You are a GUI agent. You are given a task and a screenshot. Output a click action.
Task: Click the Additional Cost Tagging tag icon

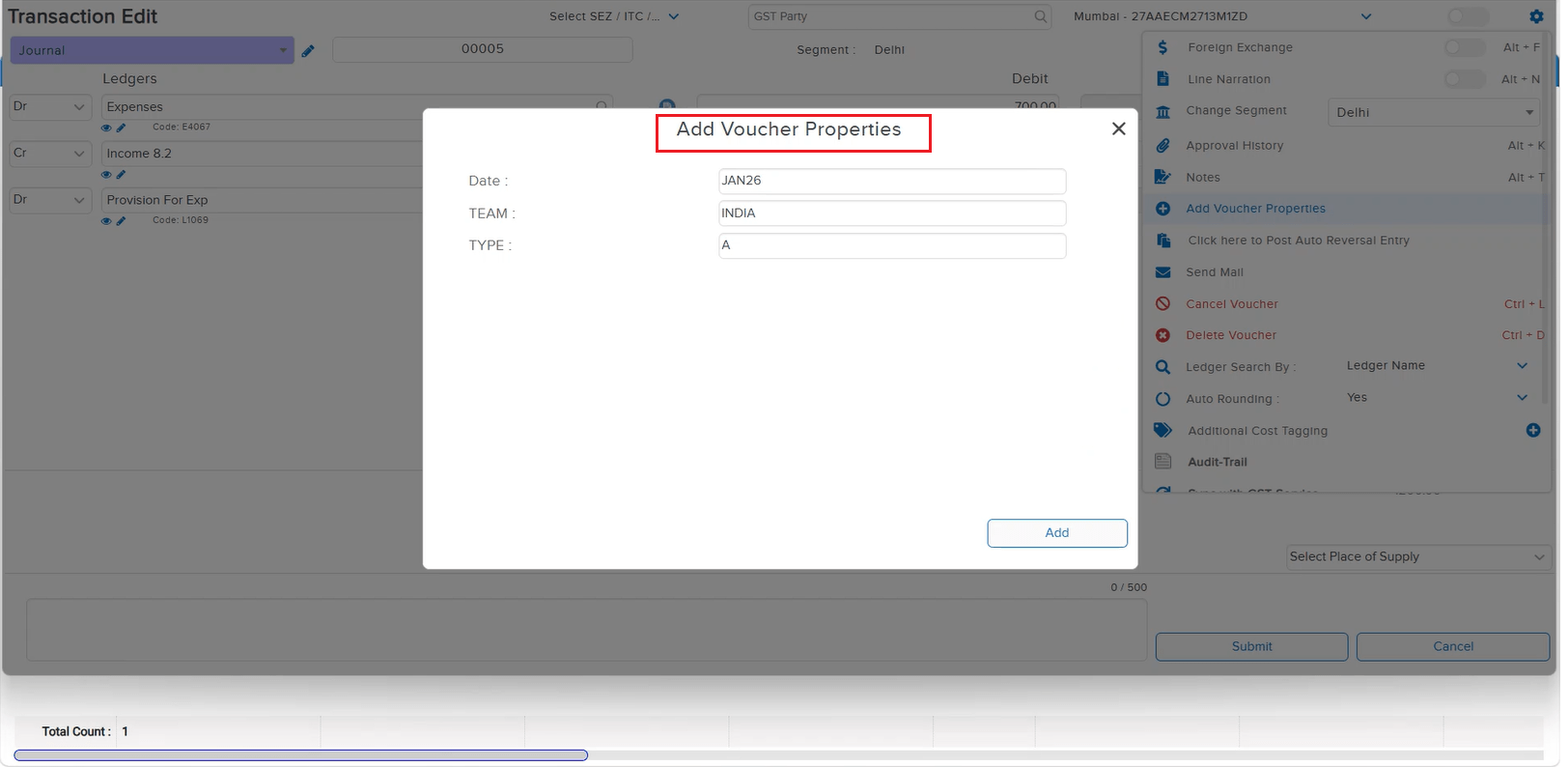click(x=1162, y=430)
